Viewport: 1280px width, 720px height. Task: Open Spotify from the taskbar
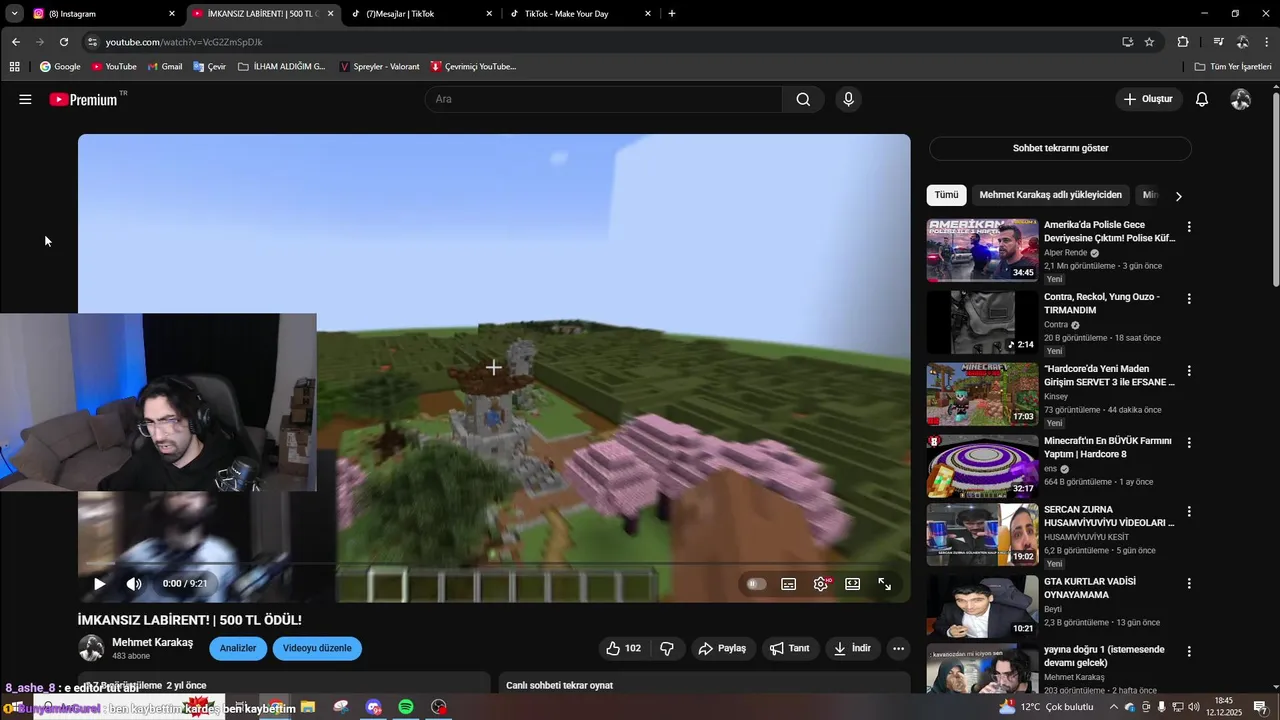pos(406,707)
